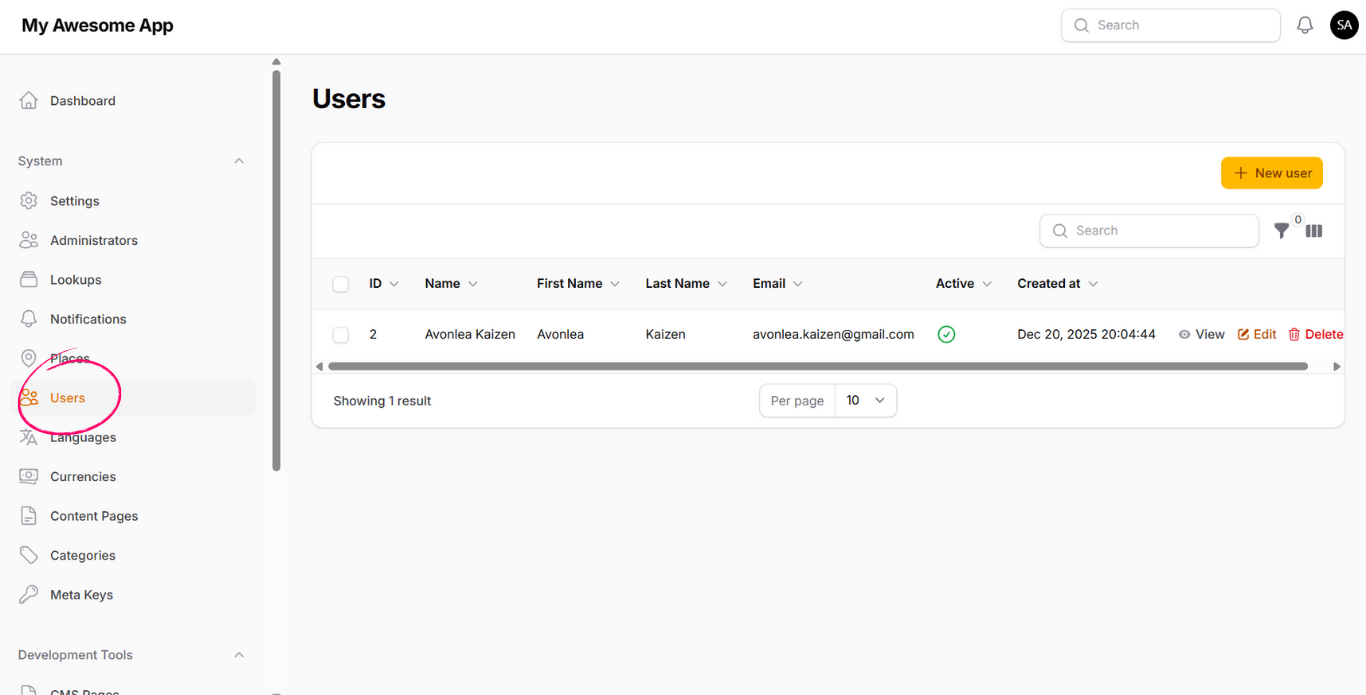Collapse the Development Tools section
1366x695 pixels.
pyautogui.click(x=239, y=655)
